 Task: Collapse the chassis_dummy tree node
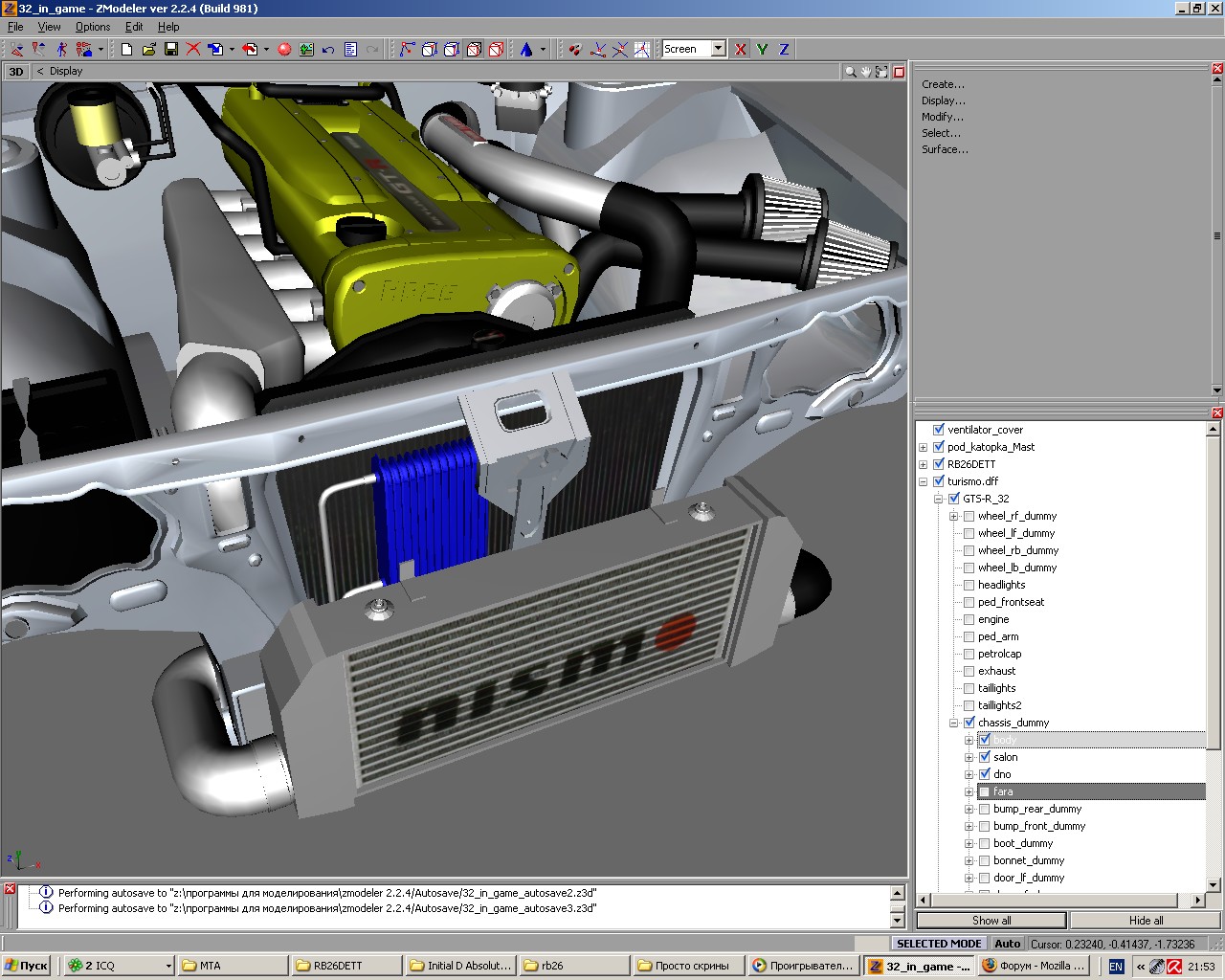point(954,723)
